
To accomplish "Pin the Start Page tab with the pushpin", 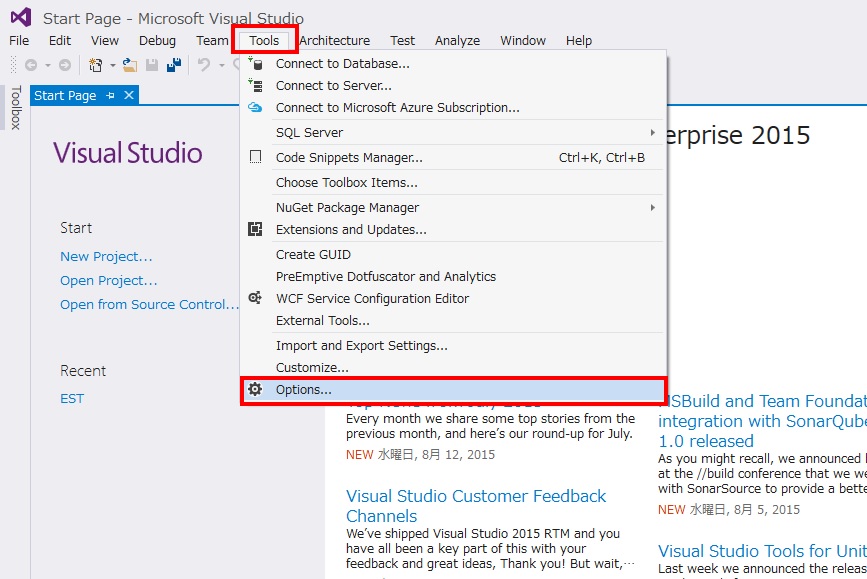I will pyautogui.click(x=111, y=96).
